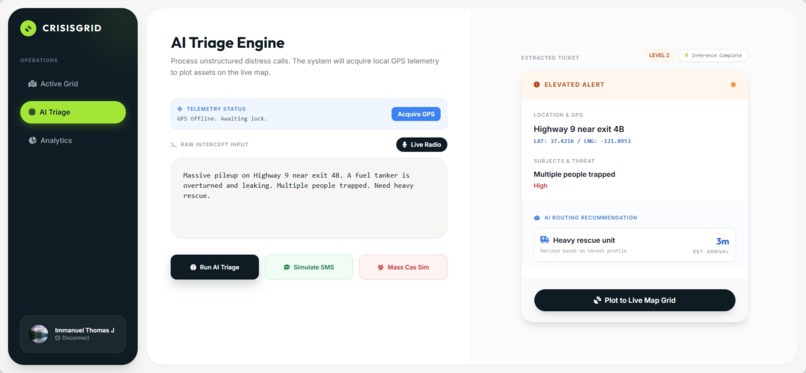Viewport: 806px width, 373px height.
Task: Click the Heavy rescue unit recommendation card
Action: 634,245
